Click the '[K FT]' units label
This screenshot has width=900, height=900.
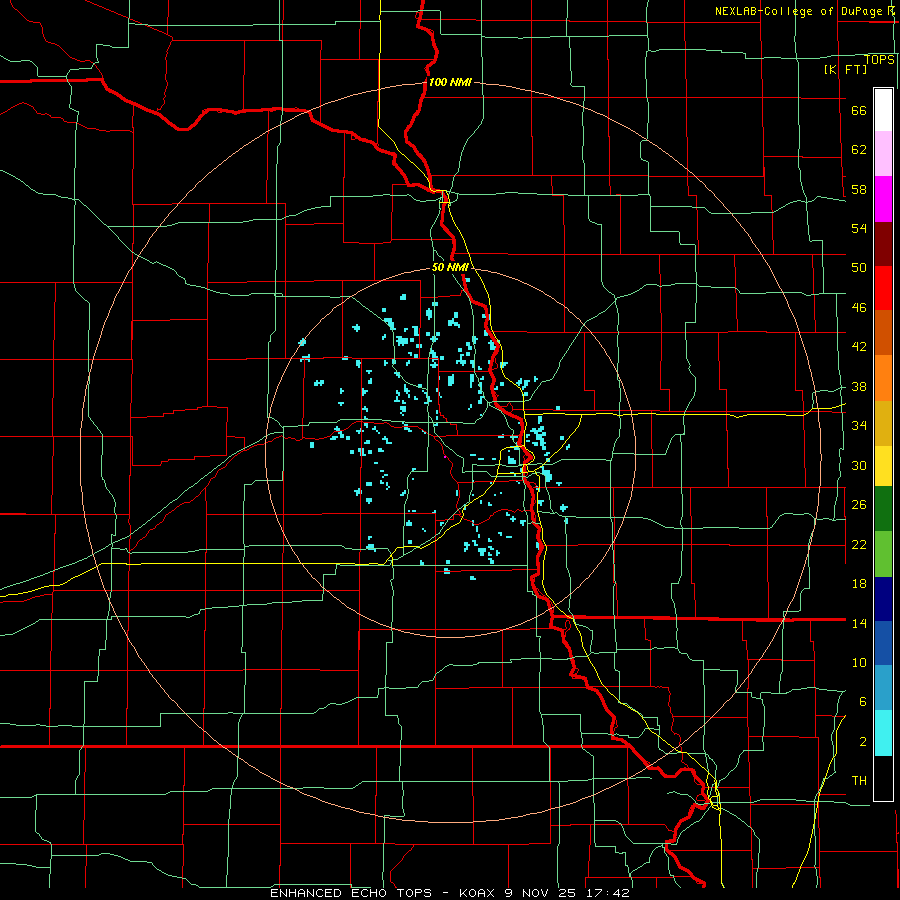[845, 69]
